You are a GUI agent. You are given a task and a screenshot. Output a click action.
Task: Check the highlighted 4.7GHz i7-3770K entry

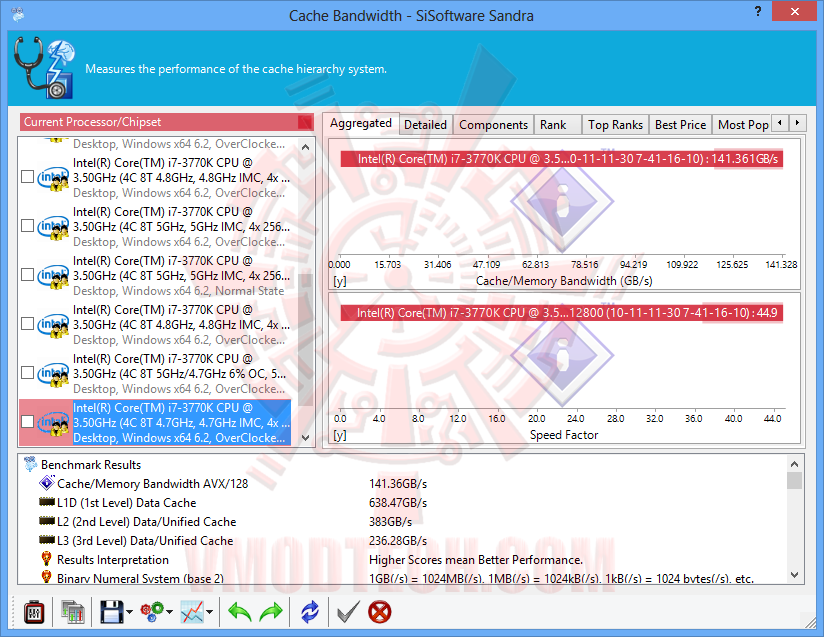pyautogui.click(x=27, y=422)
